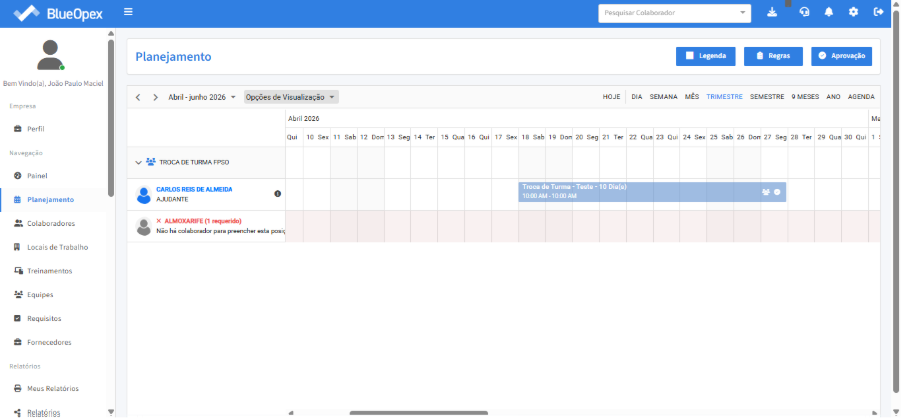
Task: Click the Treinamentos icon
Action: click(x=17, y=271)
